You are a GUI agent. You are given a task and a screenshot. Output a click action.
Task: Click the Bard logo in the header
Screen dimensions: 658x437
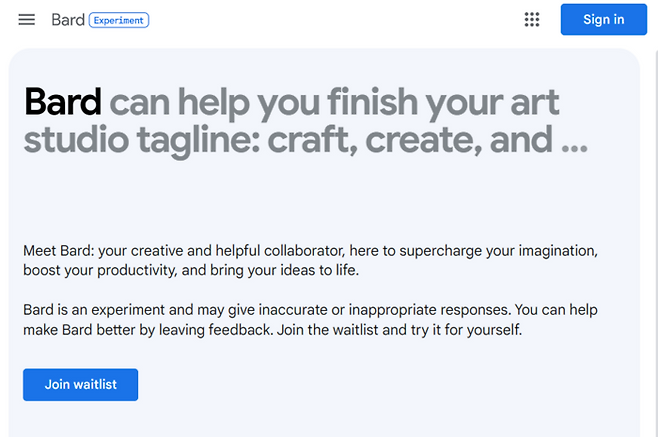click(68, 20)
